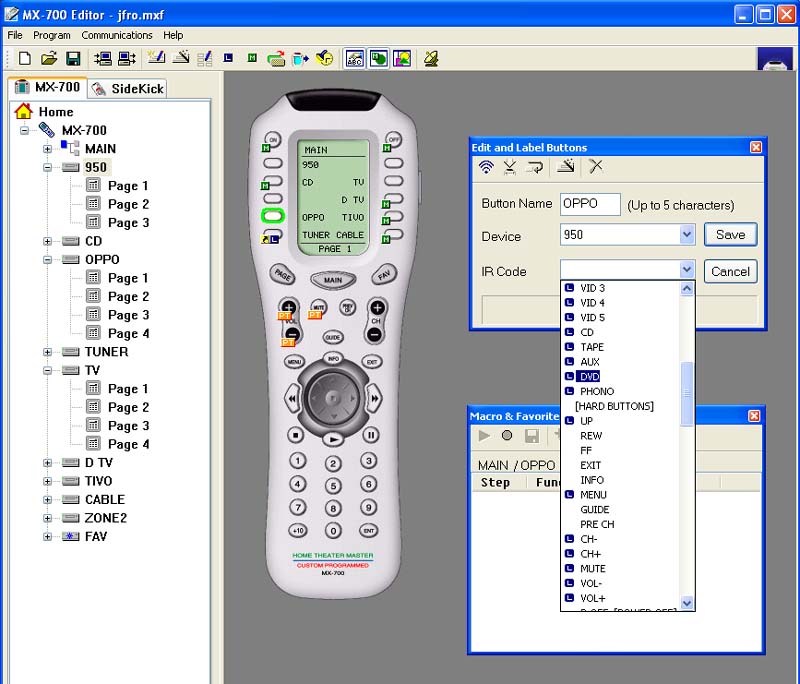Click the IR Code dropdown arrow
Screen dimensions: 800x684
687,269
